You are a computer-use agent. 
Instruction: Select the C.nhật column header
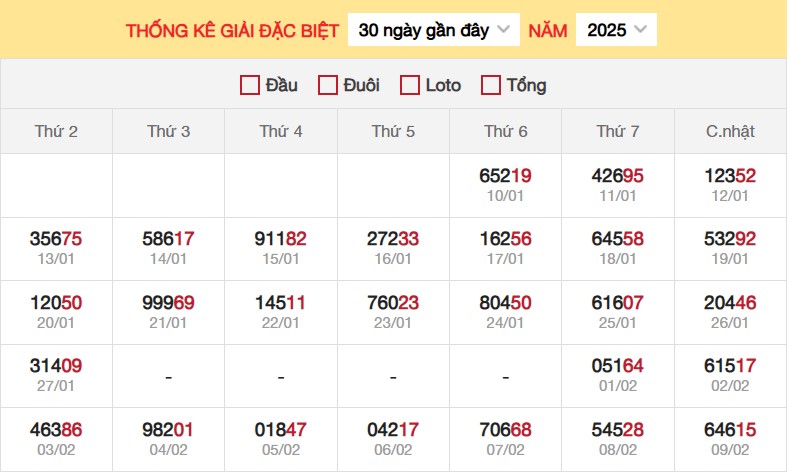click(731, 131)
